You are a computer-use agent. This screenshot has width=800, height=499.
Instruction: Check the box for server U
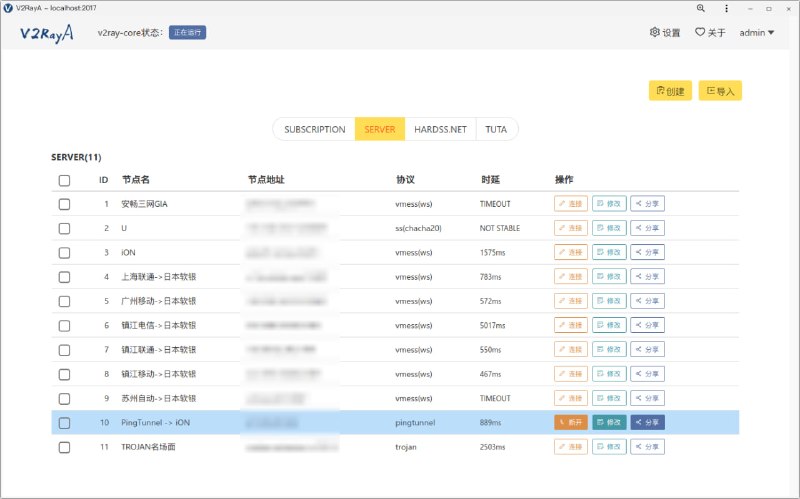click(64, 229)
